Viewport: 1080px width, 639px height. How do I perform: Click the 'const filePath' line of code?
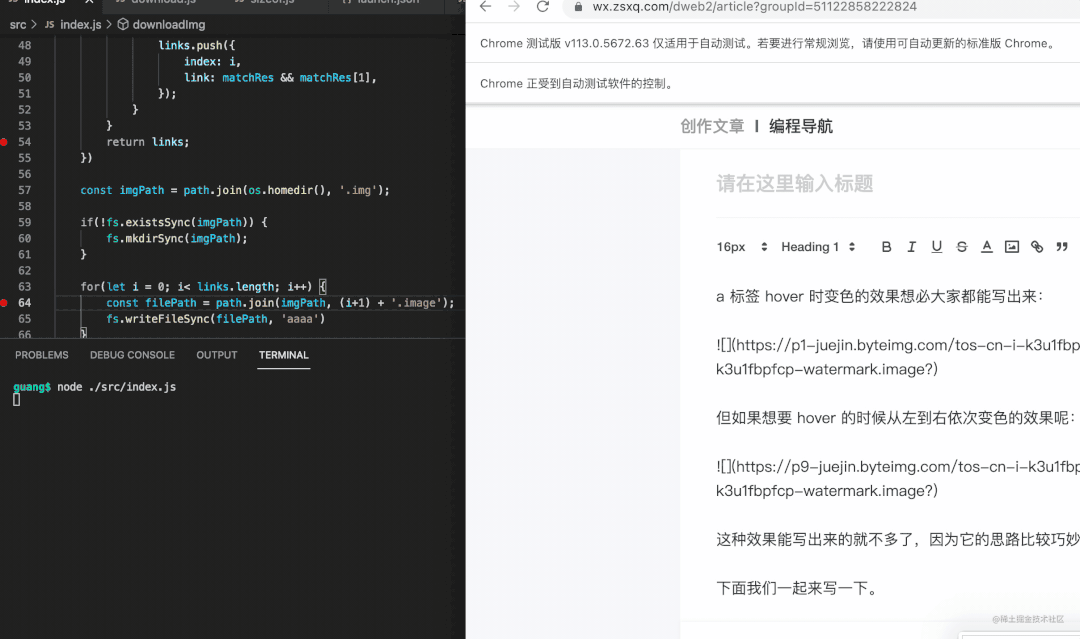[280, 303]
